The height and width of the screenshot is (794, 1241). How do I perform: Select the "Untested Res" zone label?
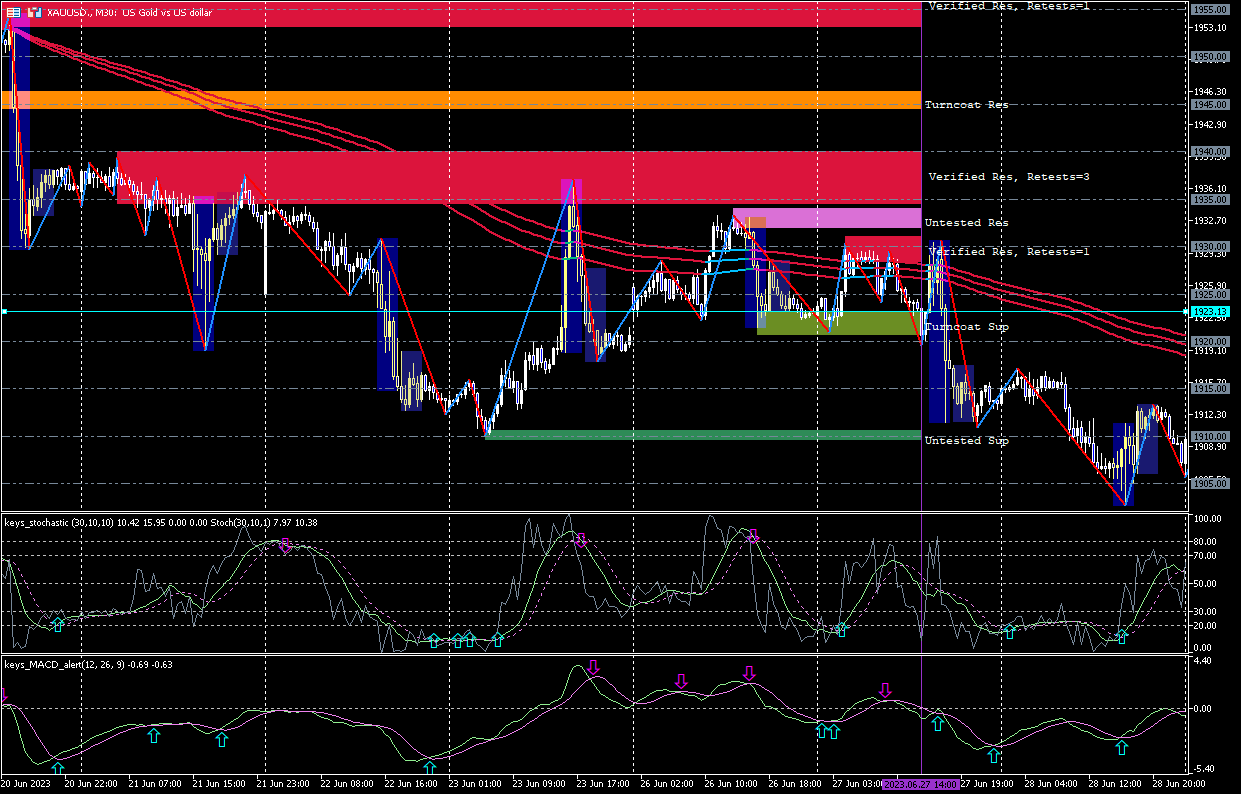pyautogui.click(x=966, y=223)
